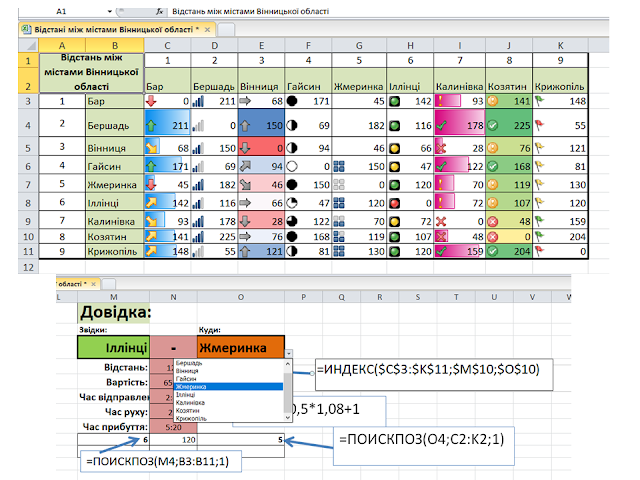The width and height of the screenshot is (640, 480).
Task: Open the dropdown arrow beside Жмеринка cell
Action: pyautogui.click(x=289, y=353)
